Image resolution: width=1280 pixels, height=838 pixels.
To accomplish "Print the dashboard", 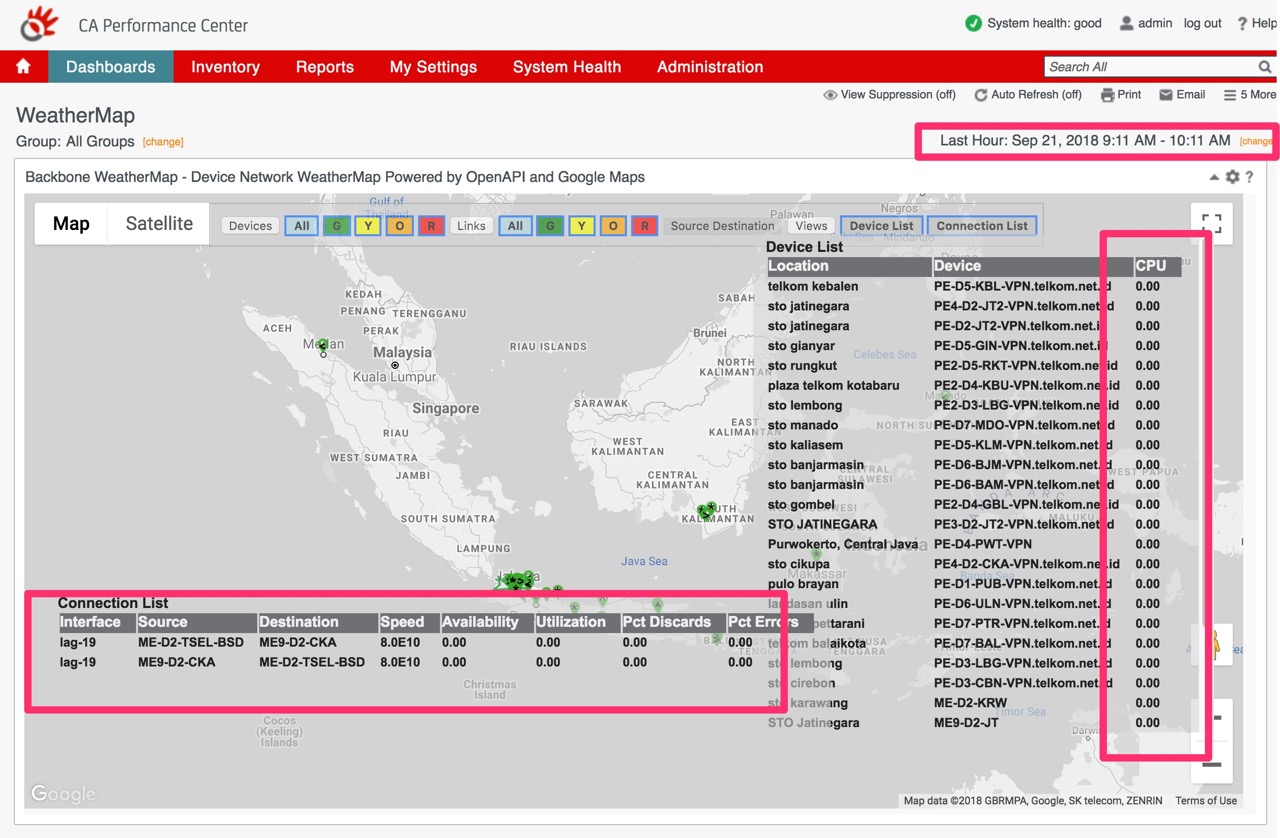I will point(1121,95).
